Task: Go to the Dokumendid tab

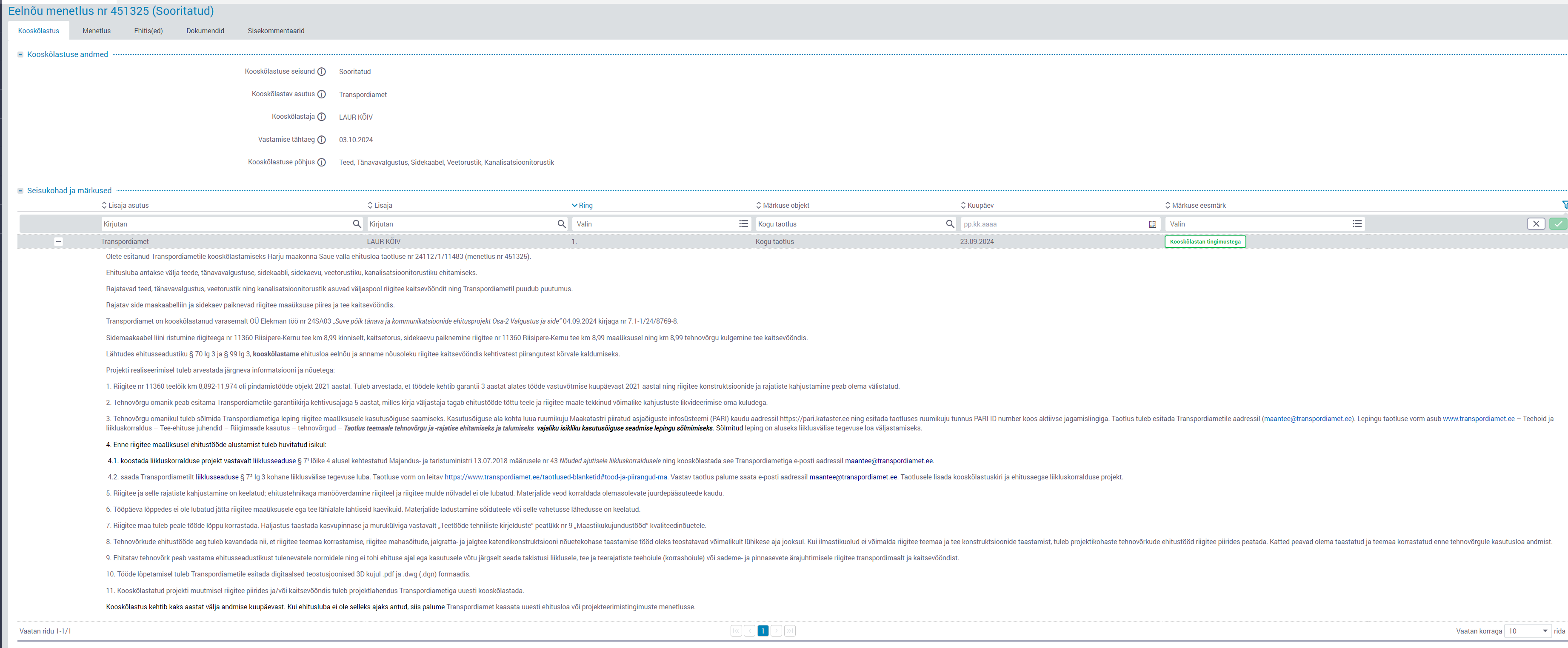Action: pyautogui.click(x=205, y=31)
